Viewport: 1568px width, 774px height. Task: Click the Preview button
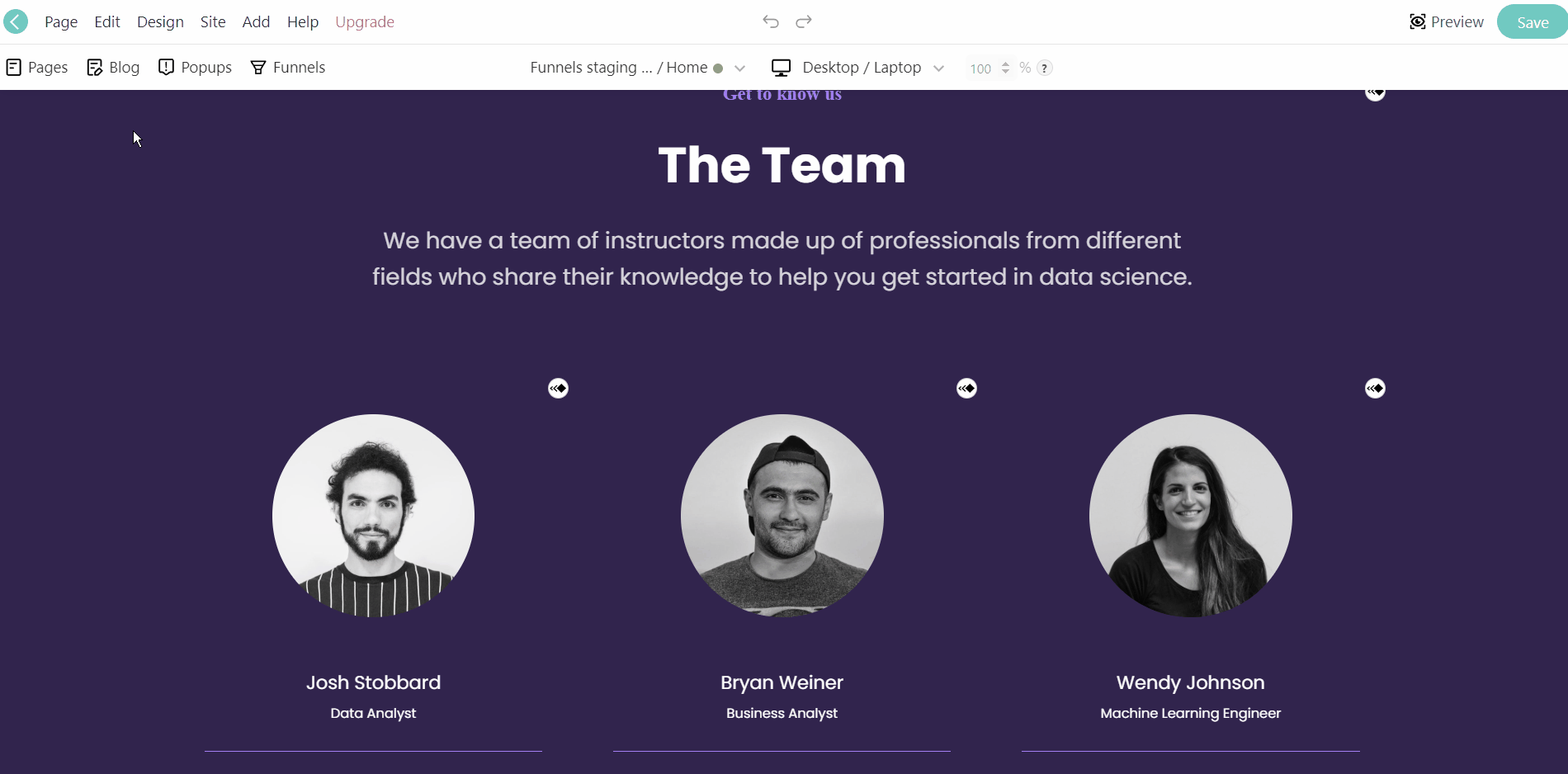[1447, 22]
